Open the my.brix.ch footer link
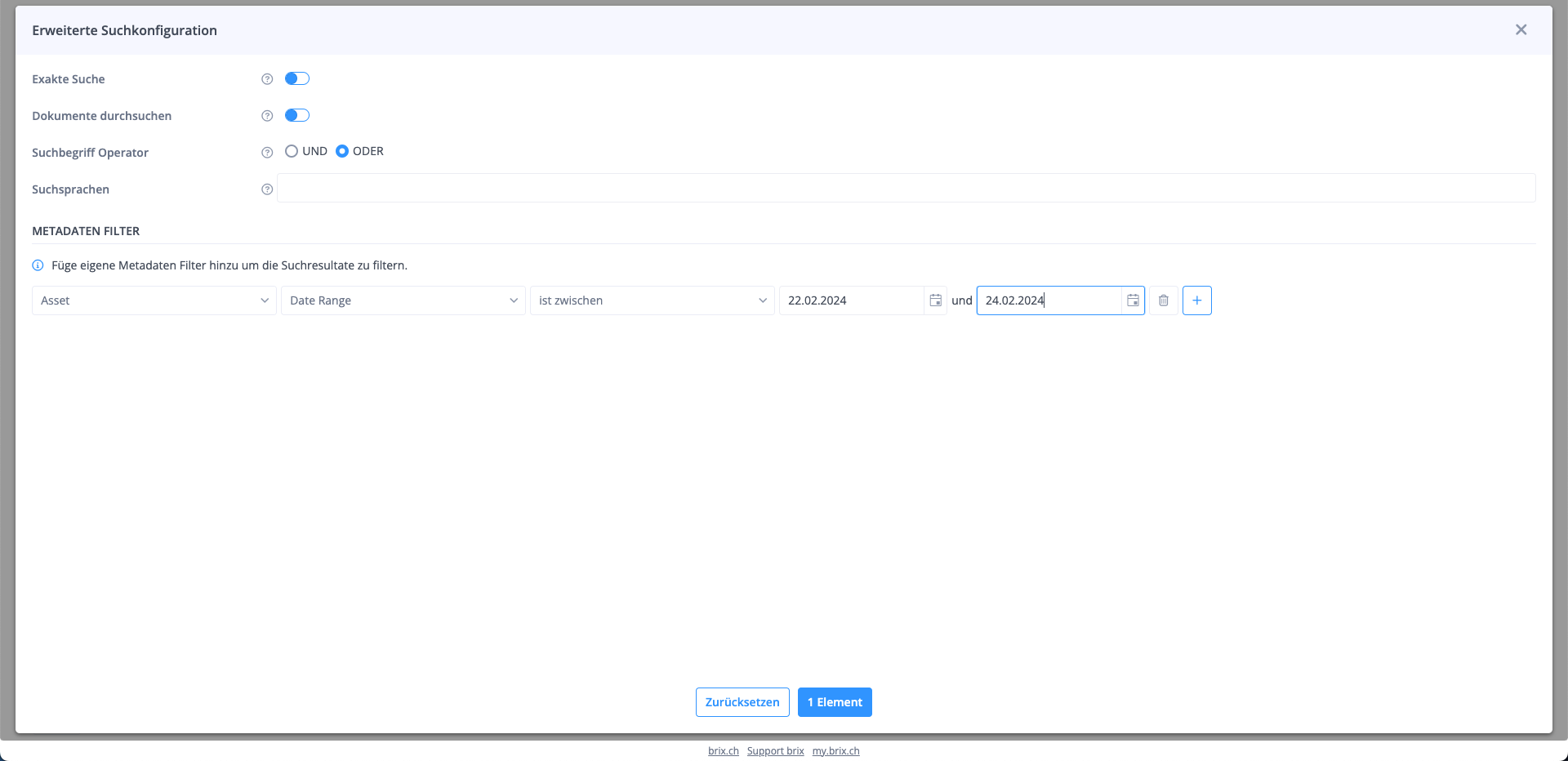The image size is (1568, 761). (836, 751)
